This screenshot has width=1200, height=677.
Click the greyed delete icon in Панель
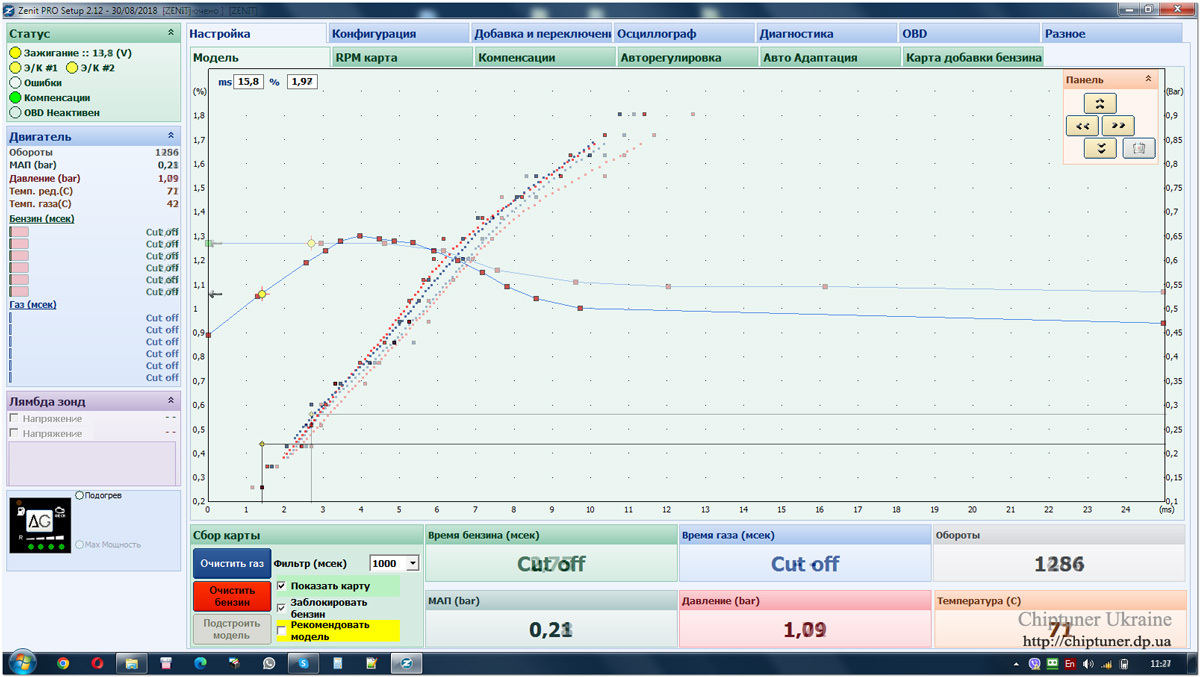coord(1139,148)
